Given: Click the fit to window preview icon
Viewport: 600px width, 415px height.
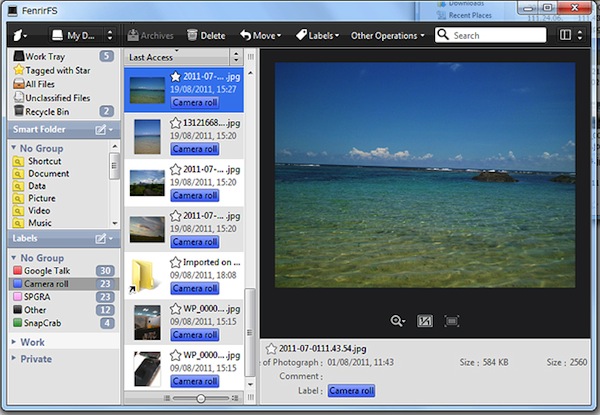Looking at the screenshot, I should 452,321.
